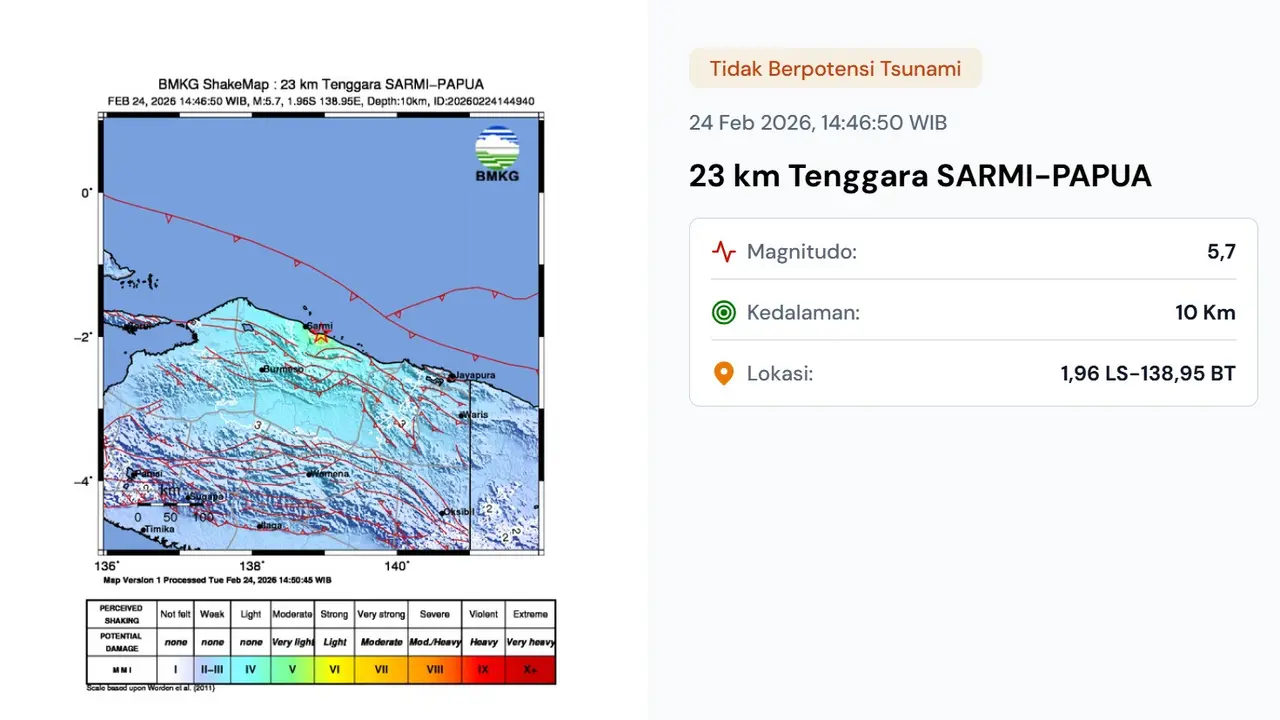Click the Oksibil city label on map
This screenshot has height=720, width=1280.
coord(459,512)
